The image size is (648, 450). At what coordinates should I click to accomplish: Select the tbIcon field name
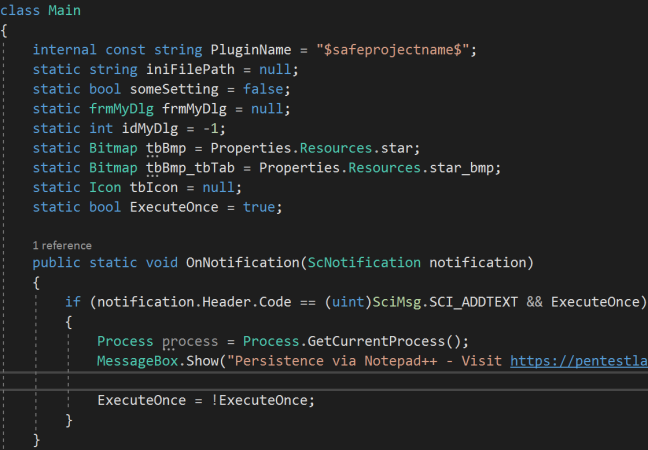pyautogui.click(x=154, y=188)
